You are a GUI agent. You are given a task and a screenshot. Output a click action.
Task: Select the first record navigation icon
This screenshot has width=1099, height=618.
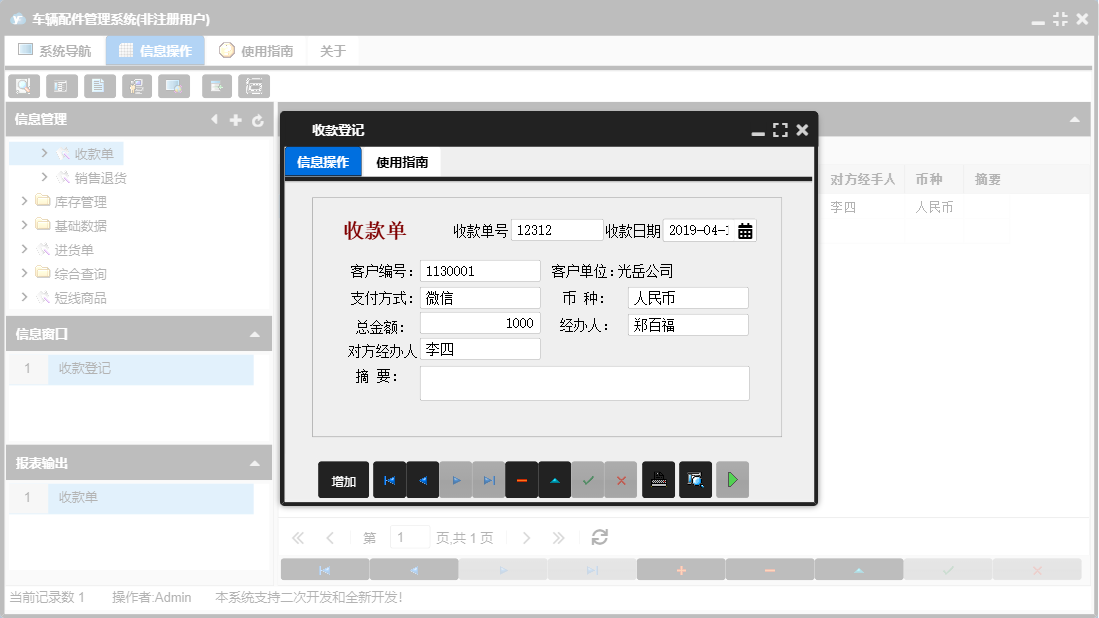click(x=390, y=479)
